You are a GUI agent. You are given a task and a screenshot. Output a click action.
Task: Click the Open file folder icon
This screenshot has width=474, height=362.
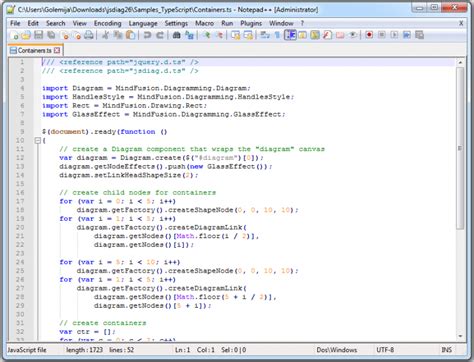pos(26,35)
